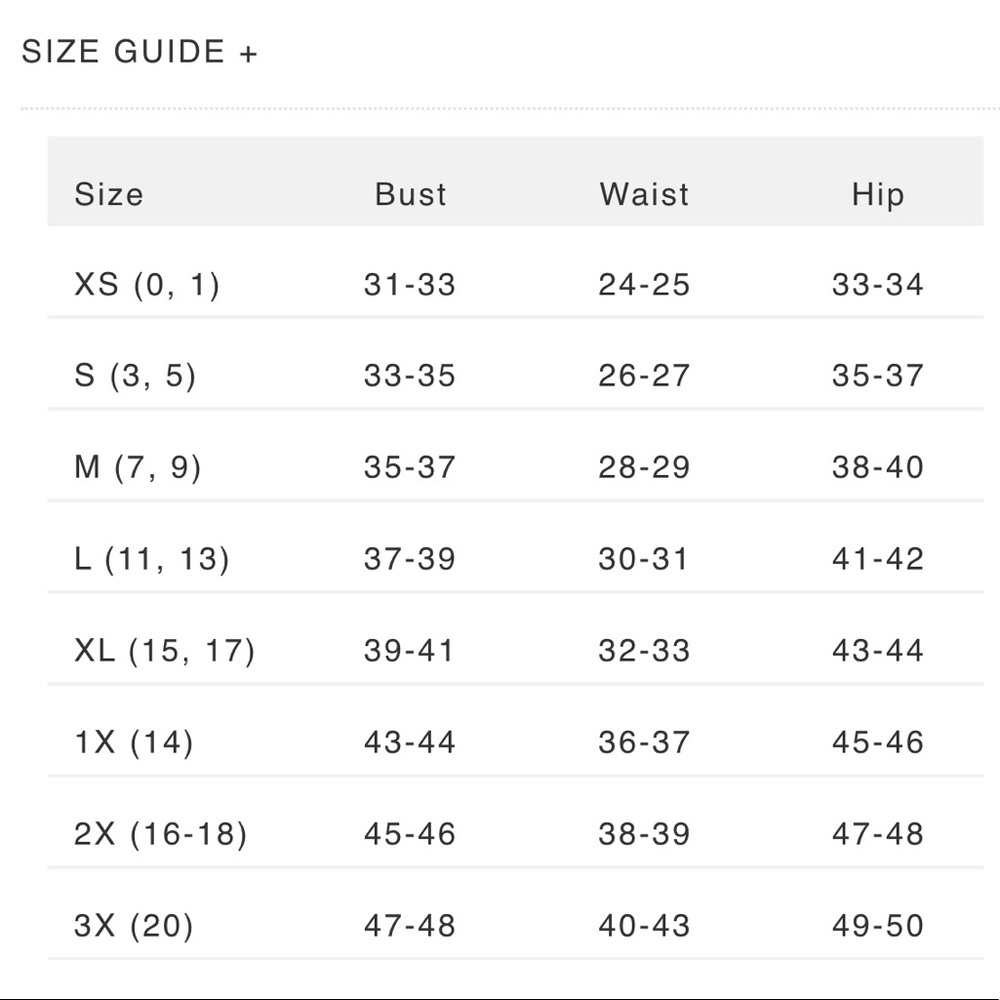Select the 2X (16-18) size label
Viewport: 1000px width, 1000px height.
coord(160,834)
